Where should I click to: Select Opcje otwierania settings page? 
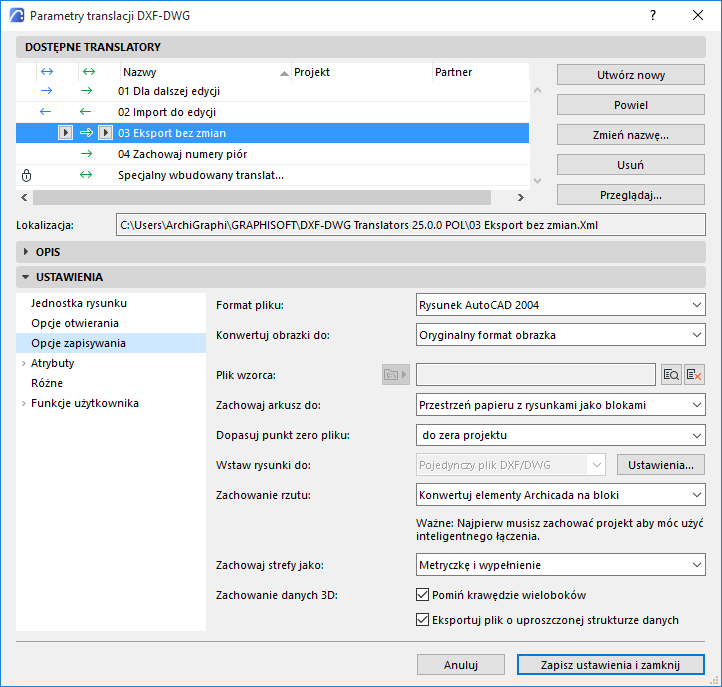(75, 323)
